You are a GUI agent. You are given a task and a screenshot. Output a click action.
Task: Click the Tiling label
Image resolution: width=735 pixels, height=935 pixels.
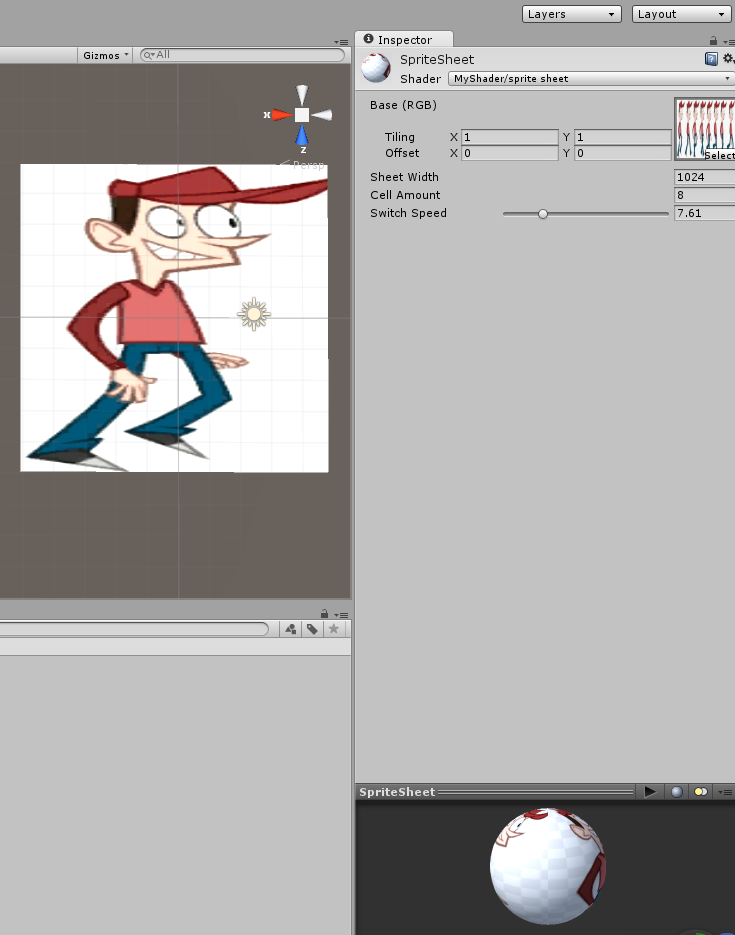(399, 137)
